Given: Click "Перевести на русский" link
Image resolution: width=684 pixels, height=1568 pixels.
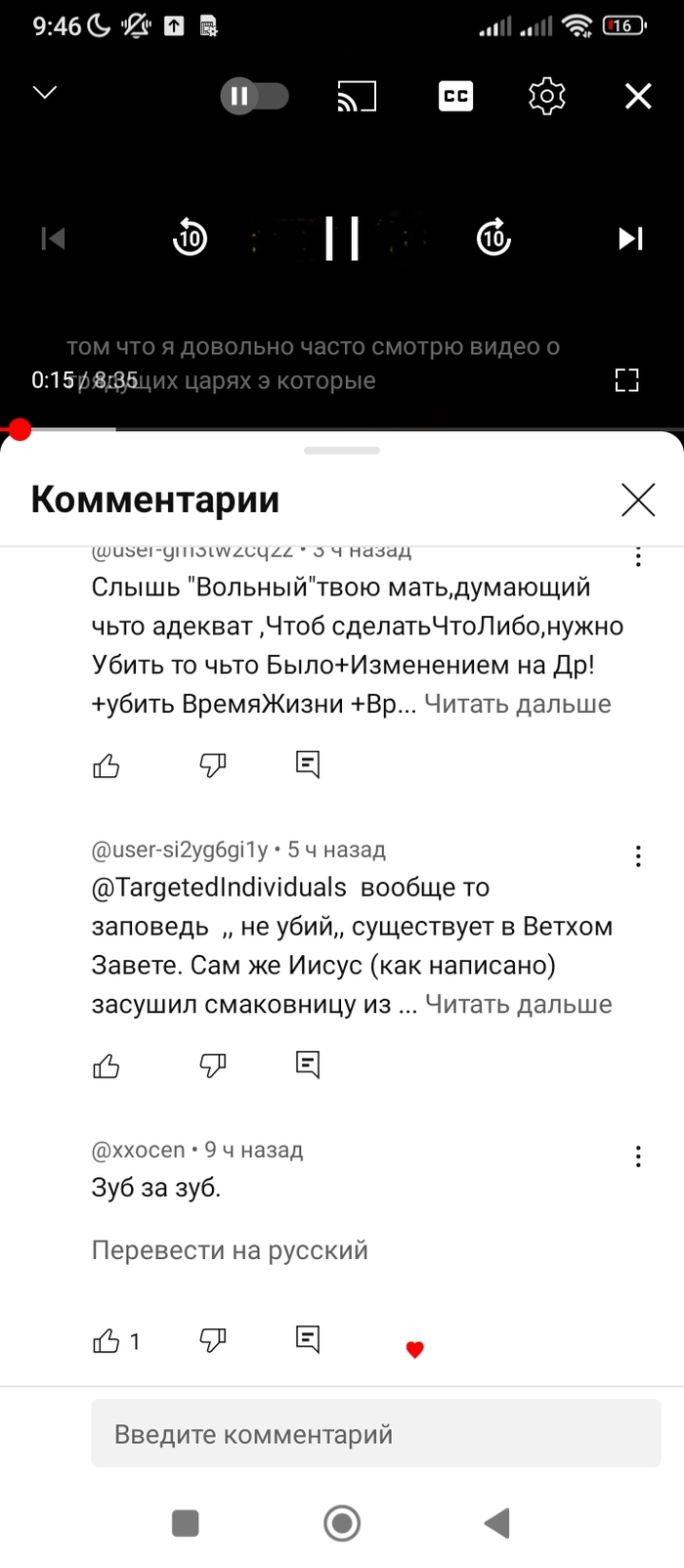Looking at the screenshot, I should click(230, 1250).
